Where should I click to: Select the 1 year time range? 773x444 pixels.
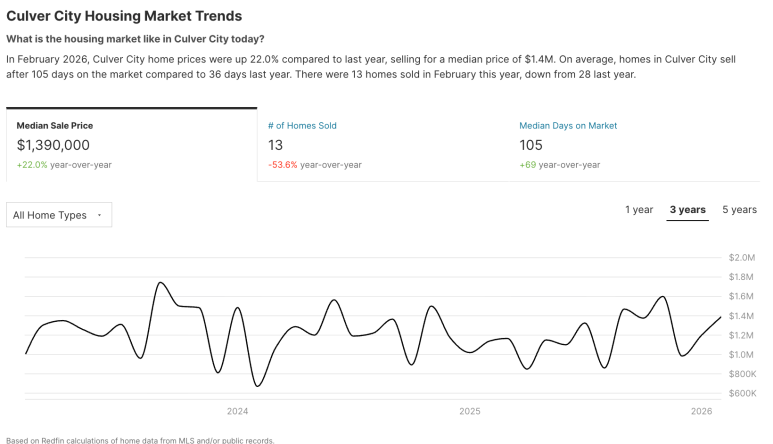tap(639, 210)
